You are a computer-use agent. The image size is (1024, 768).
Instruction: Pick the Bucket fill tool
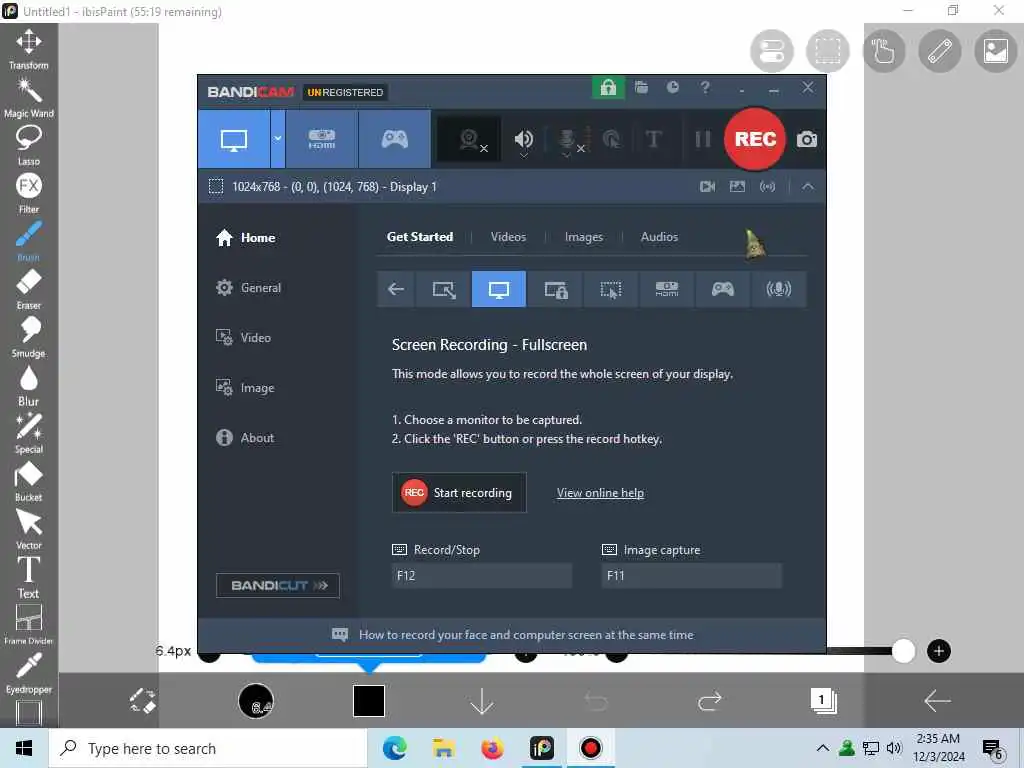[29, 482]
